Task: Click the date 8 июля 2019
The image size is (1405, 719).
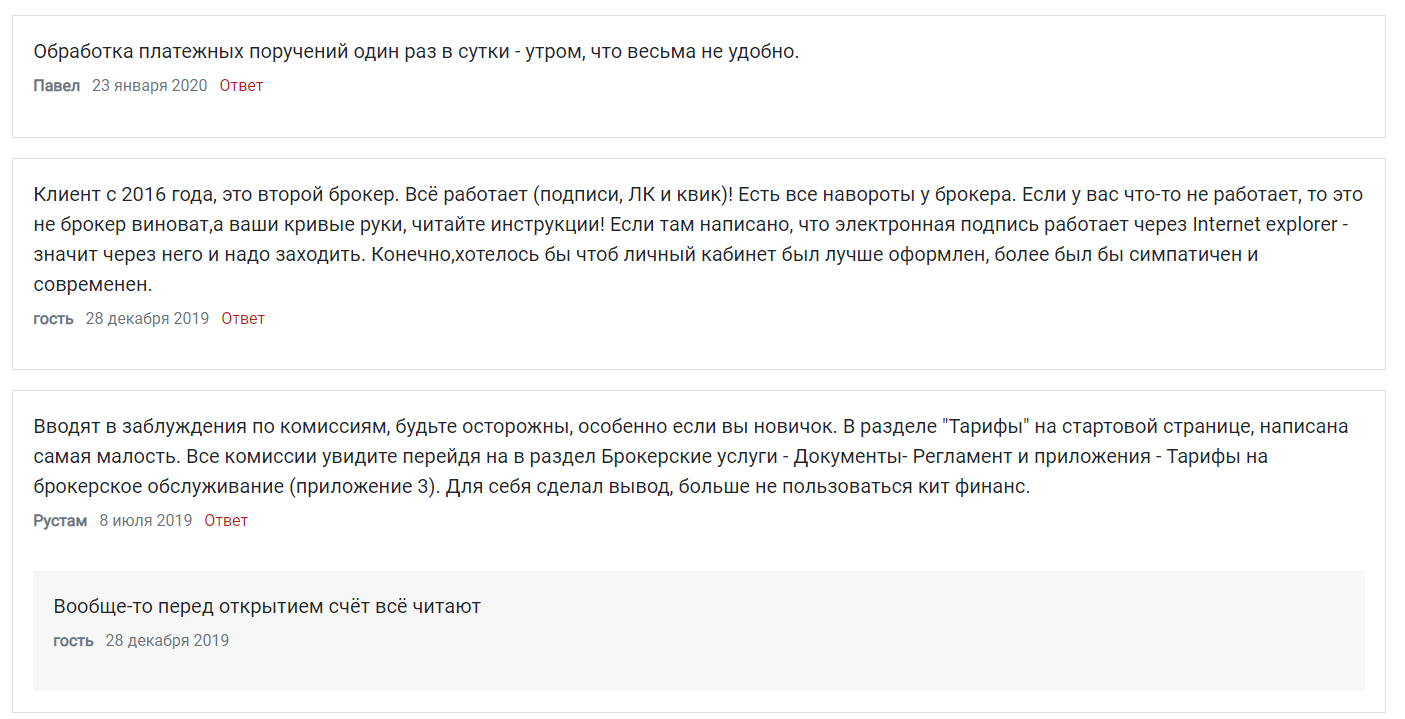Action: coord(146,520)
